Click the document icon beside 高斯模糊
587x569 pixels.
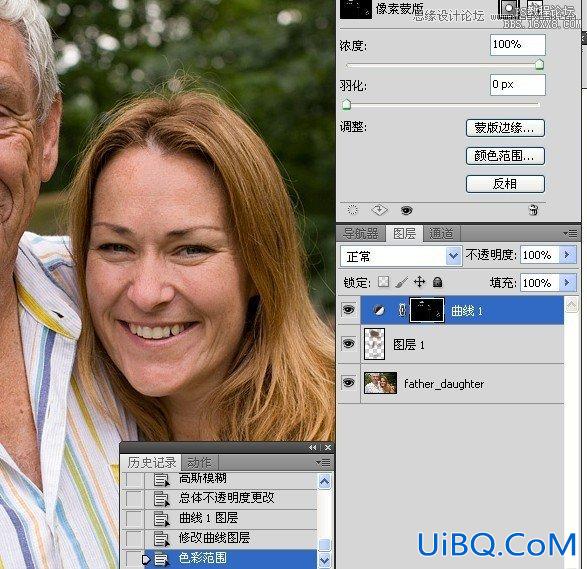(162, 480)
